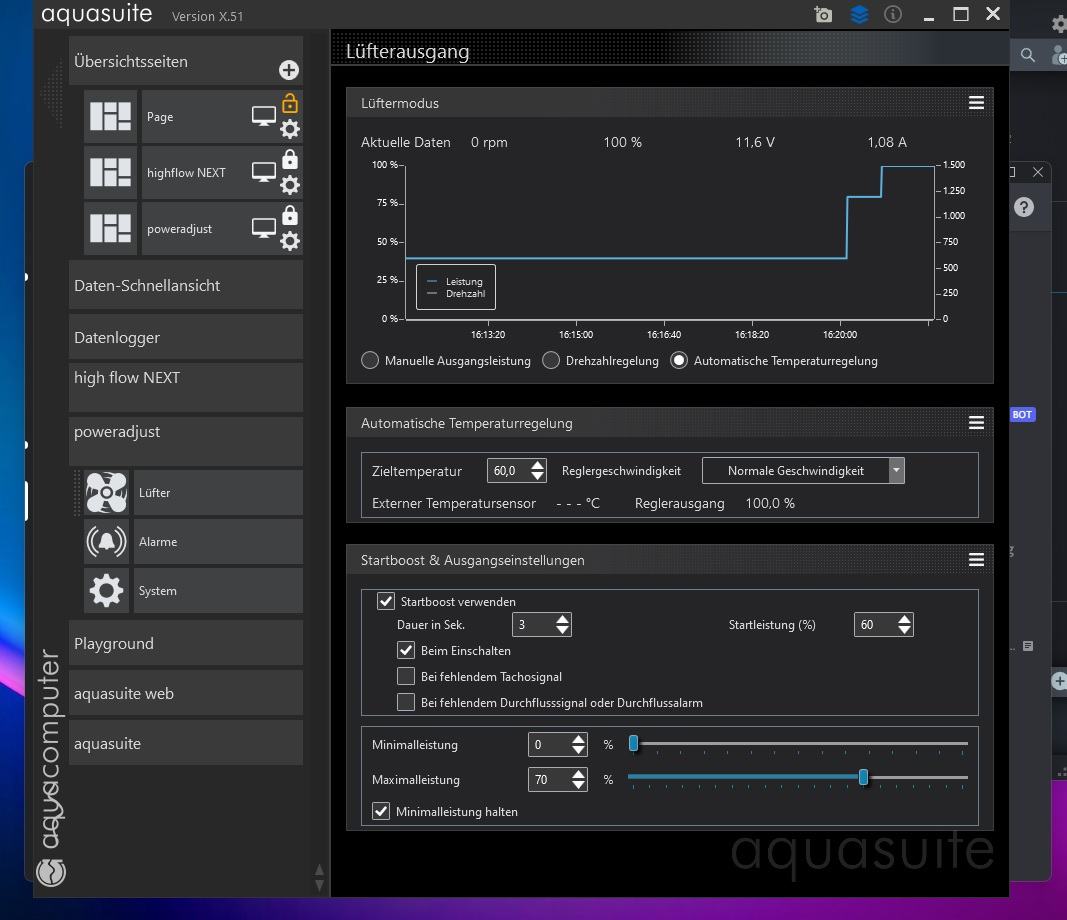Open the Automatische Temperaturregelung panel menu

[976, 423]
